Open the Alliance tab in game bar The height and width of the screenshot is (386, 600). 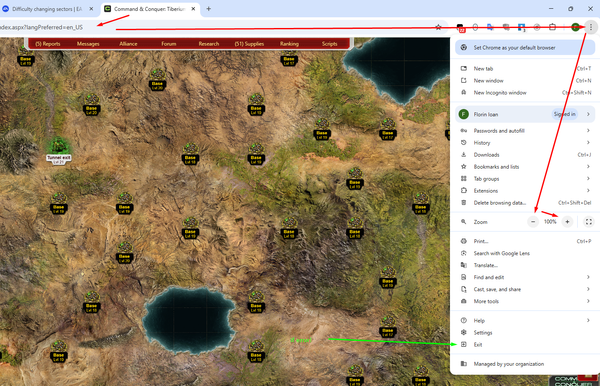tap(128, 44)
